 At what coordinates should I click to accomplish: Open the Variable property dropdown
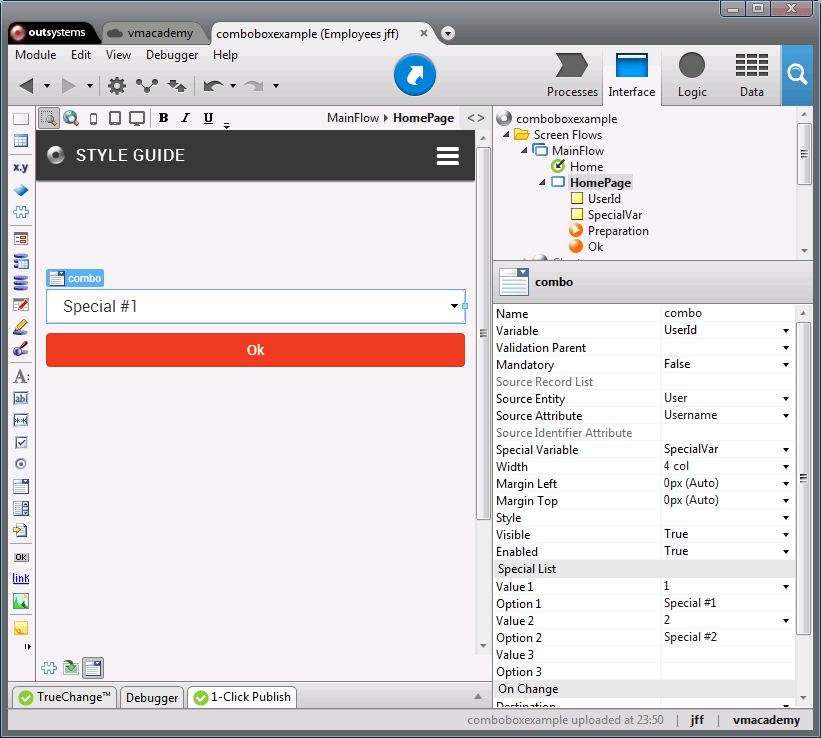click(785, 331)
